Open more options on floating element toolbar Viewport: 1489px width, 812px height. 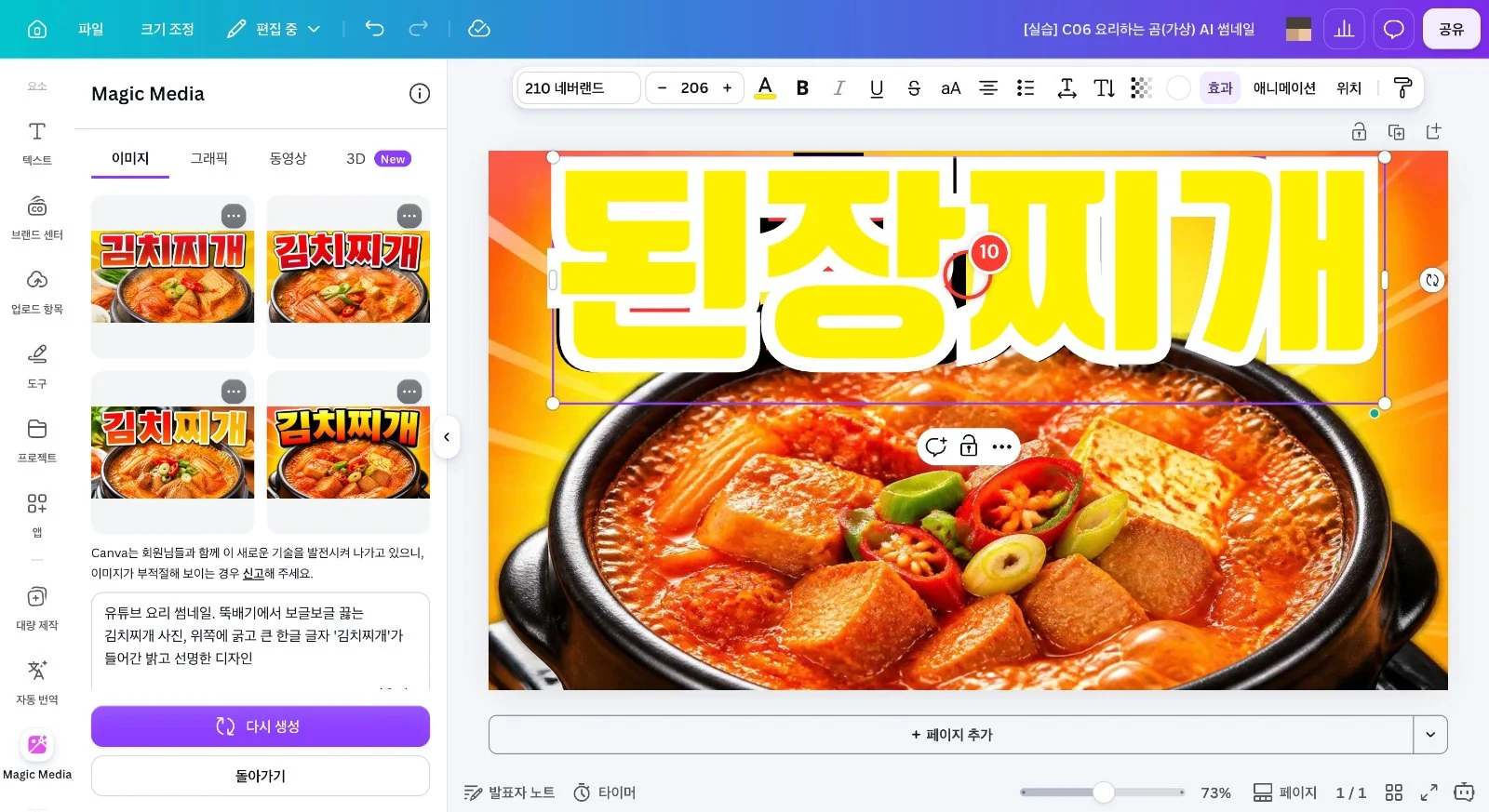click(1001, 446)
